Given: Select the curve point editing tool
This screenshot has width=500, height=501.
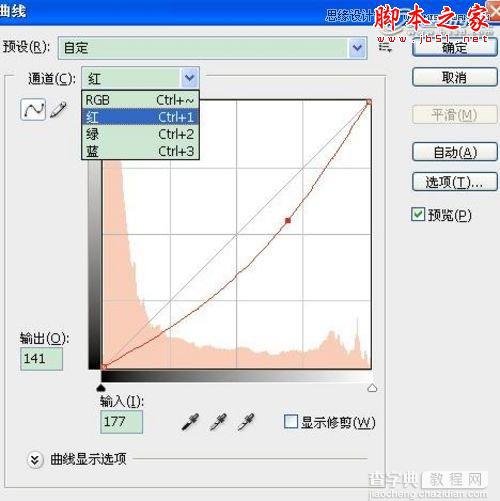Looking at the screenshot, I should click(33, 109).
